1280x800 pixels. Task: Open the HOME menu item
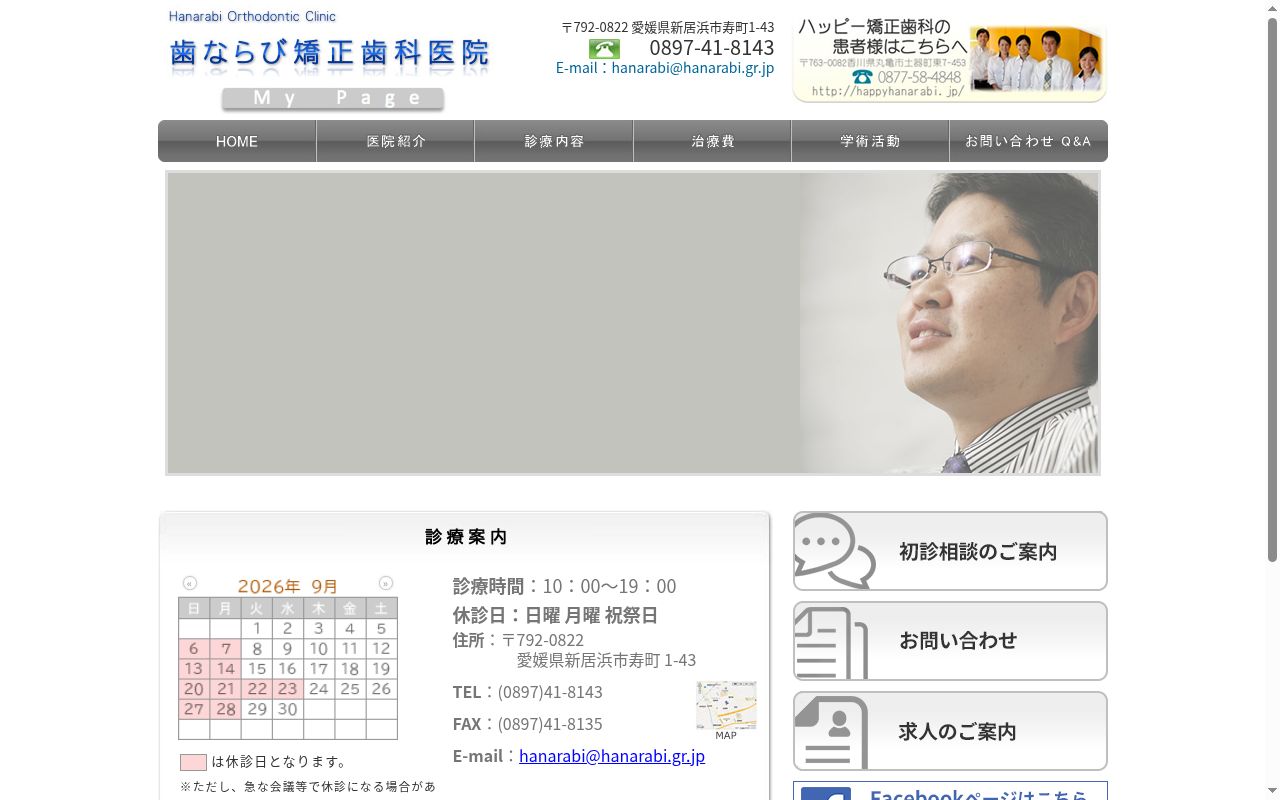[237, 141]
